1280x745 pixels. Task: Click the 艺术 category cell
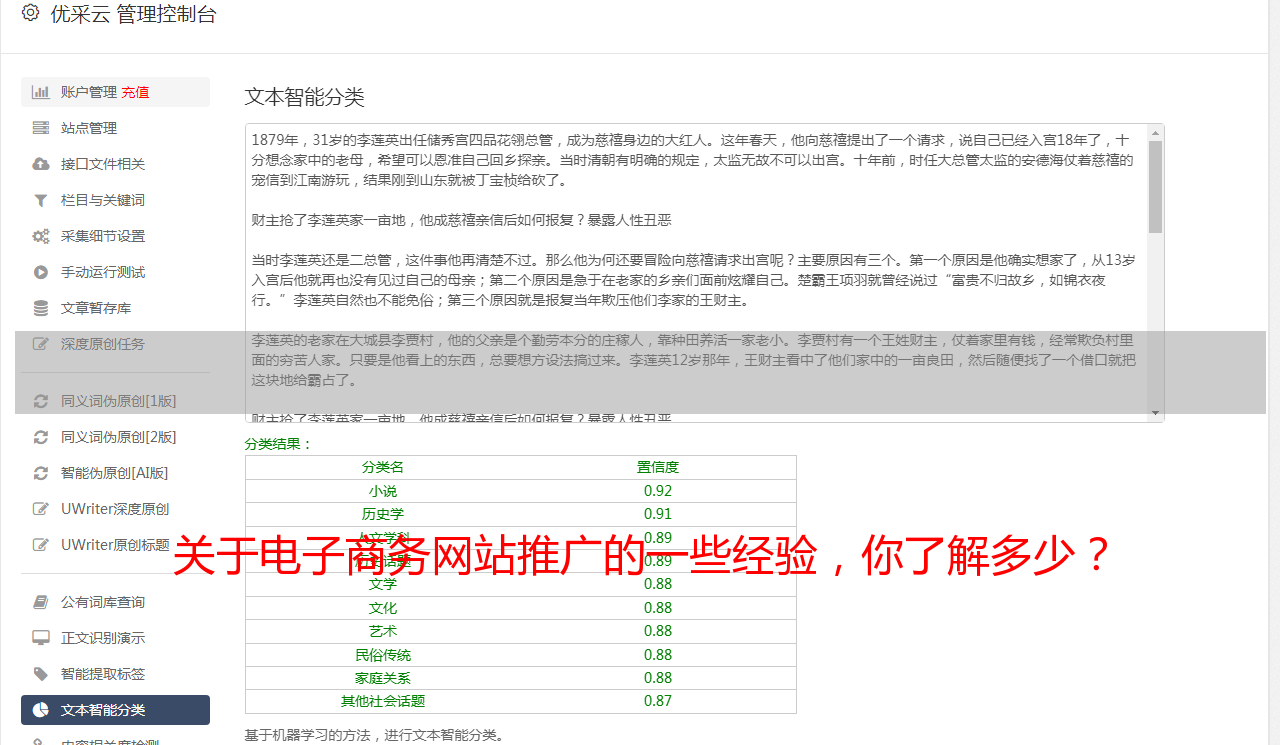(383, 631)
